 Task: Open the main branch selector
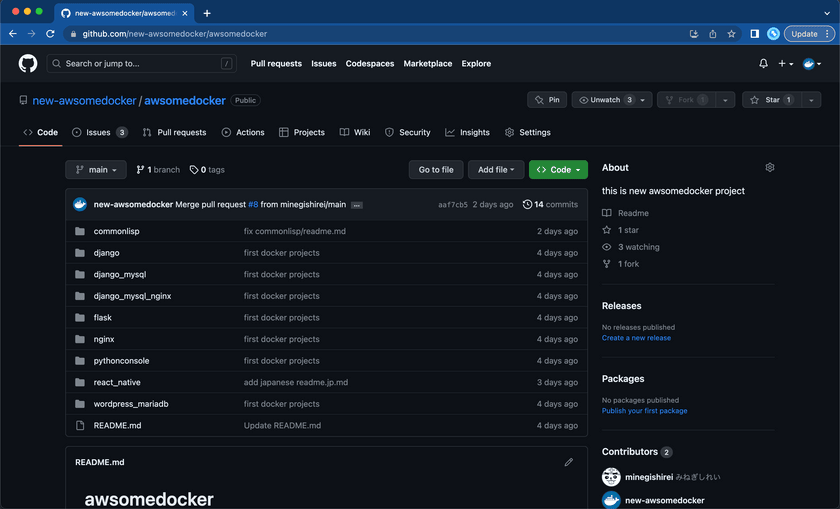(96, 170)
